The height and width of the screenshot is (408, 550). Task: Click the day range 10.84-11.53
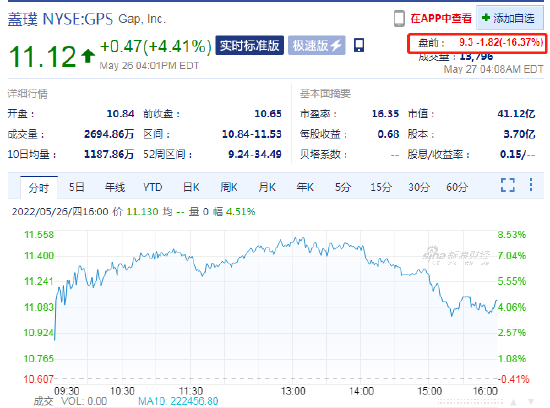[251, 134]
